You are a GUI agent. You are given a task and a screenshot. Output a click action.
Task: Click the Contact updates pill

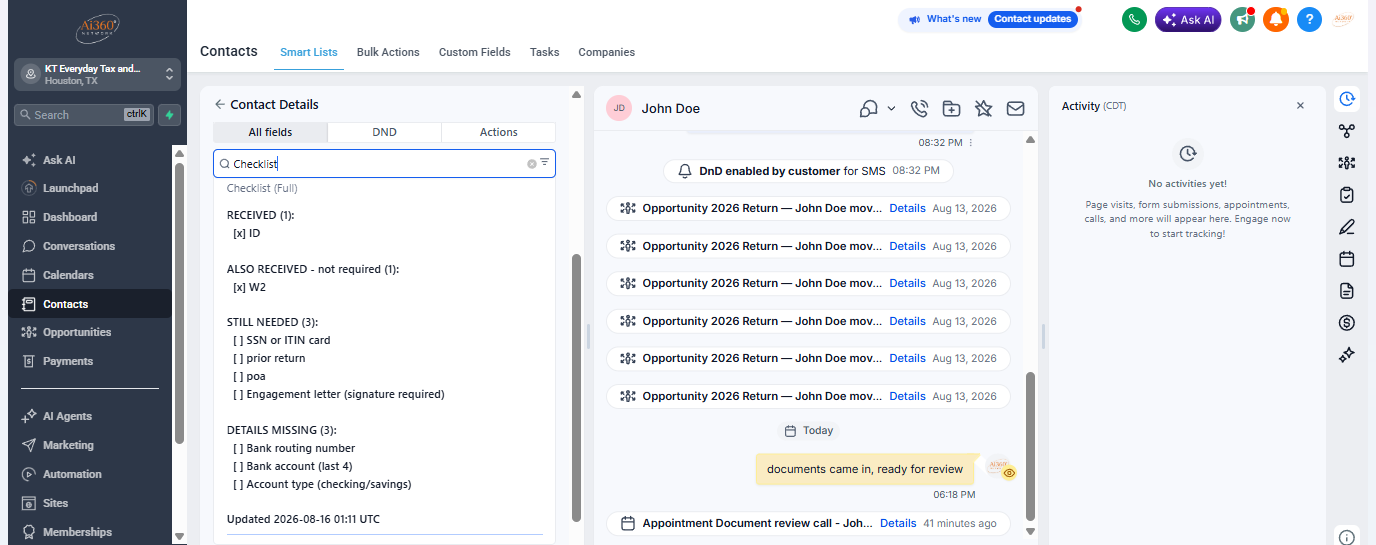1033,19
